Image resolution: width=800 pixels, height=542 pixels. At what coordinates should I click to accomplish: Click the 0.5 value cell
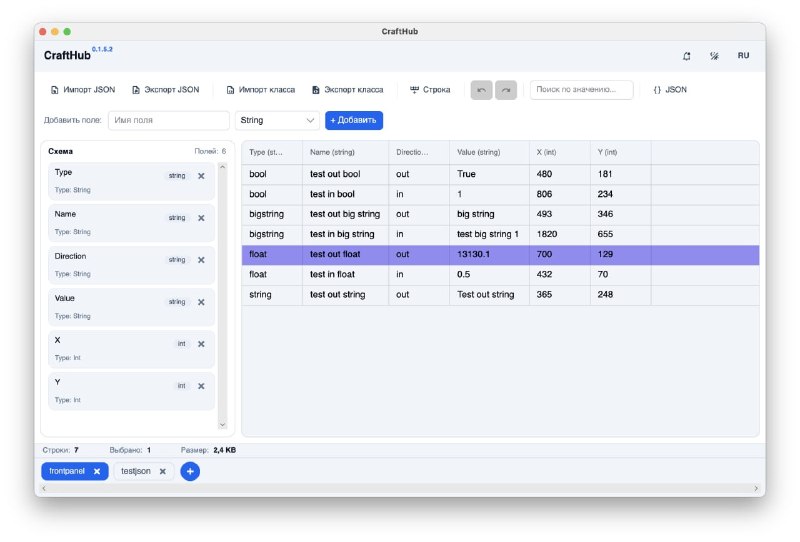(x=489, y=275)
